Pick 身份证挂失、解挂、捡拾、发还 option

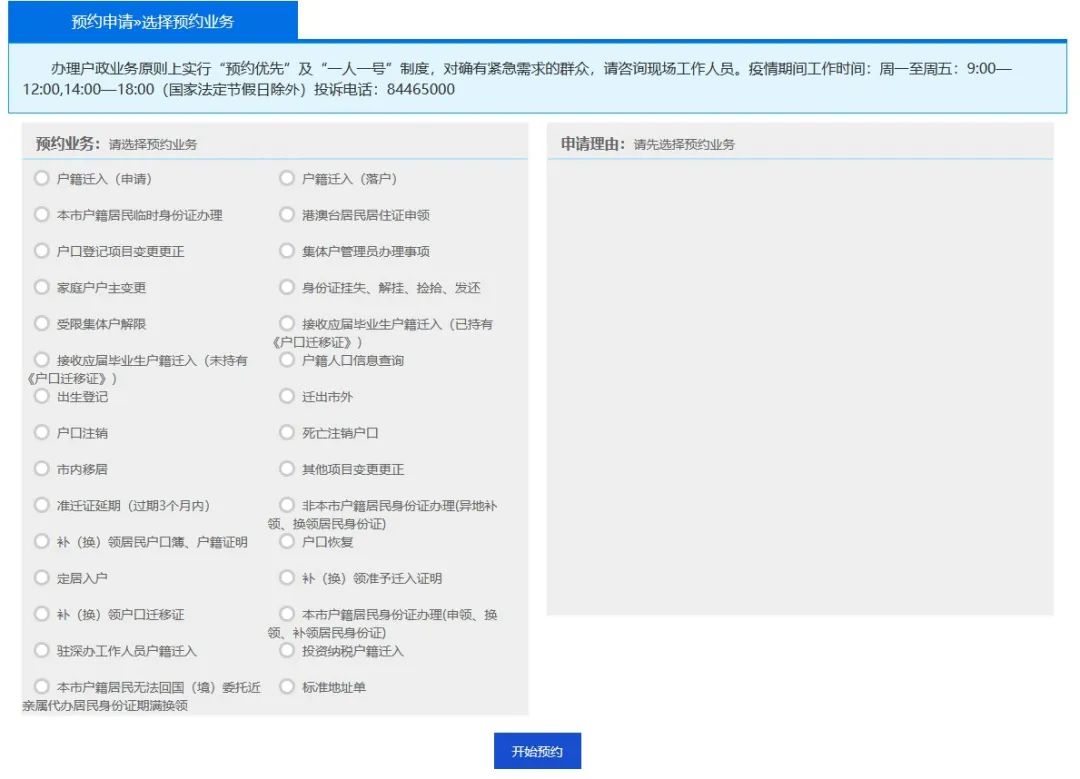pyautogui.click(x=287, y=287)
